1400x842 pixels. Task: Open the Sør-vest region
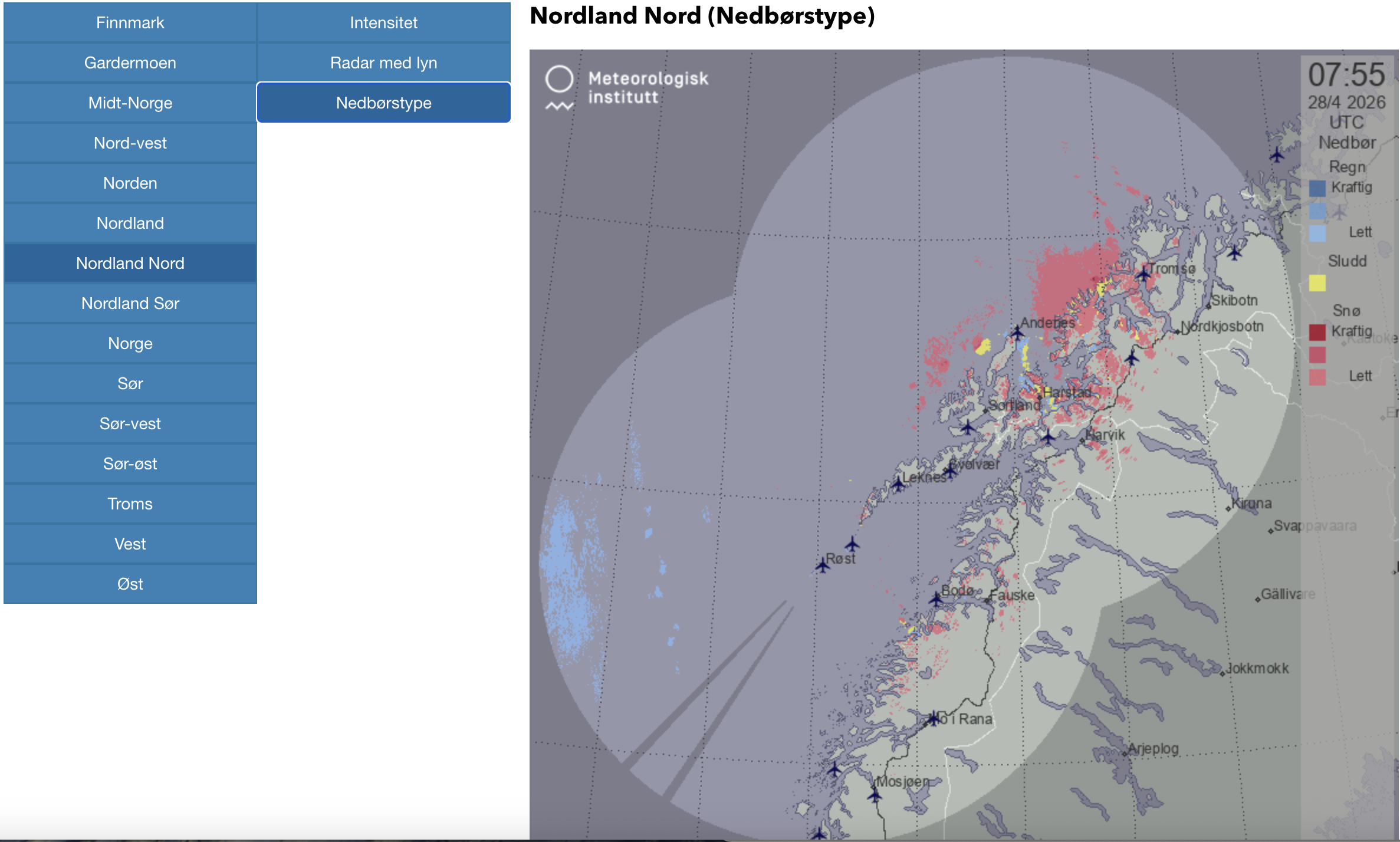(x=130, y=423)
